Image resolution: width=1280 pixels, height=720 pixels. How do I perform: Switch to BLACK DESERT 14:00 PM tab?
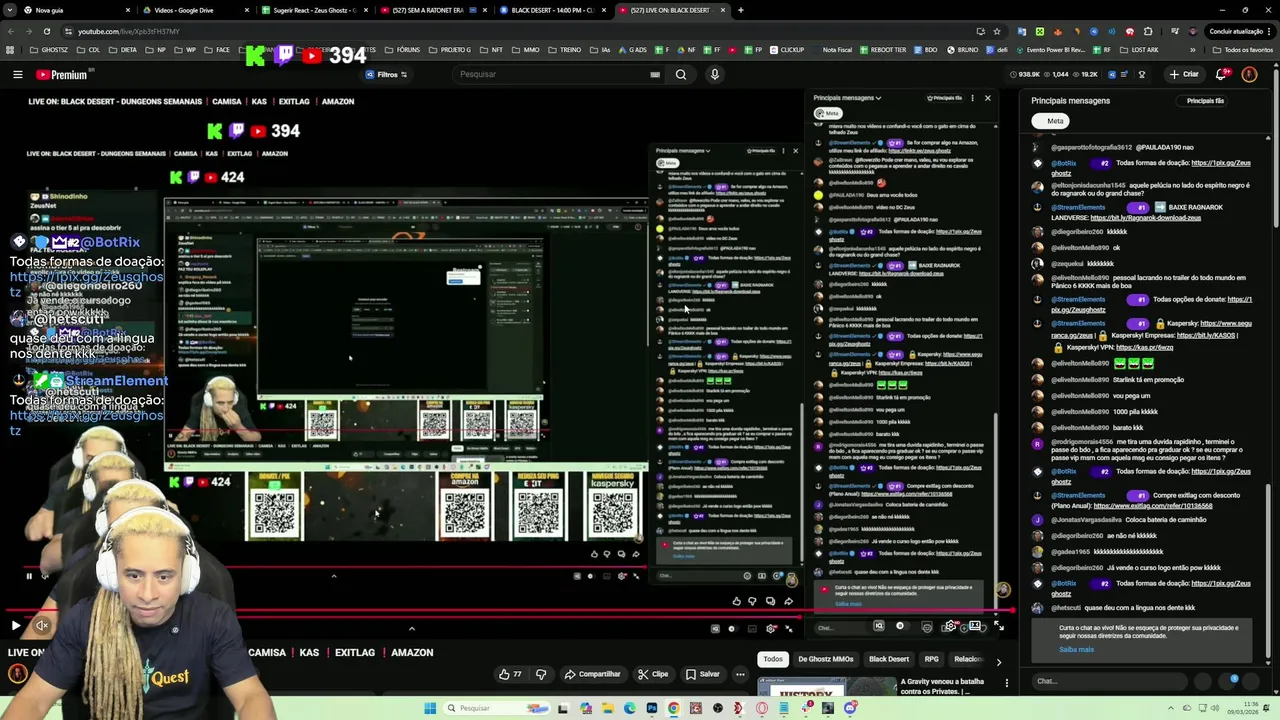[552, 10]
